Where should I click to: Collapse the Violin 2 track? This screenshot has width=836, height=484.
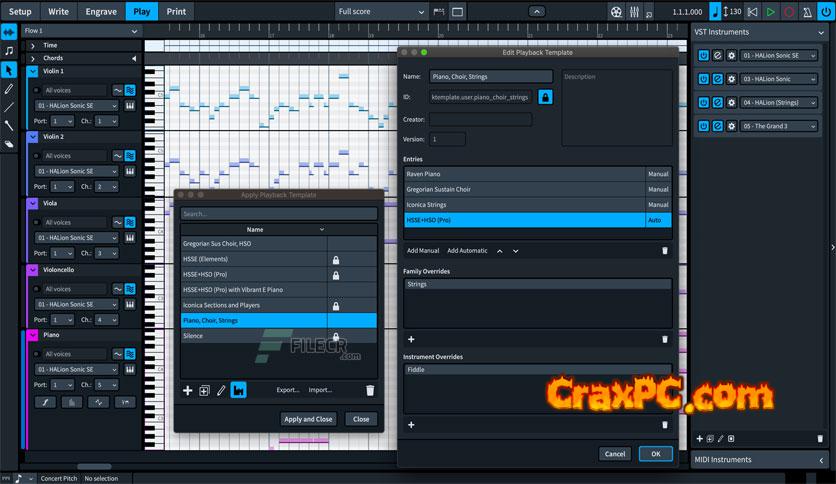(34, 136)
